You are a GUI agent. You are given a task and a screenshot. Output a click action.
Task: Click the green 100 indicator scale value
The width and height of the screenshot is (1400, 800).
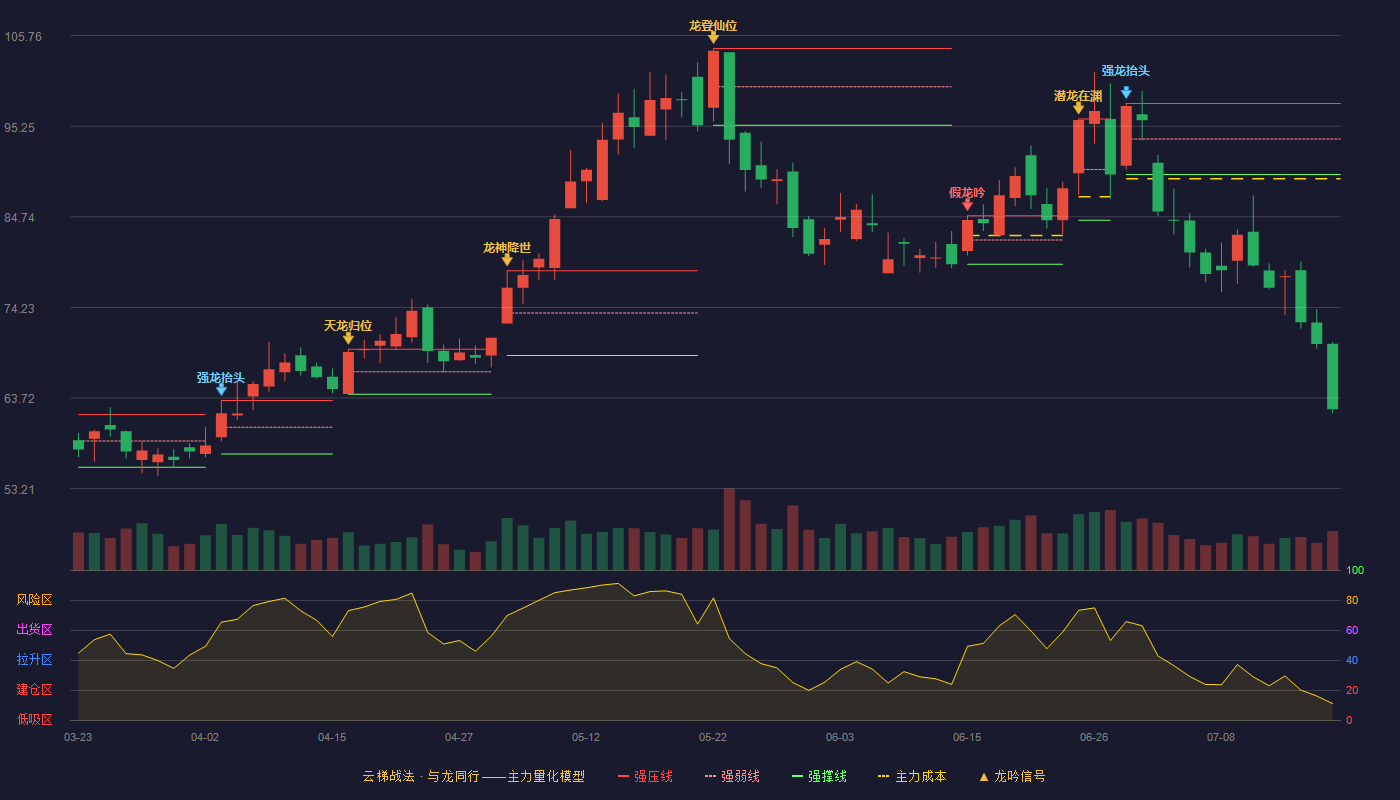(x=1355, y=571)
